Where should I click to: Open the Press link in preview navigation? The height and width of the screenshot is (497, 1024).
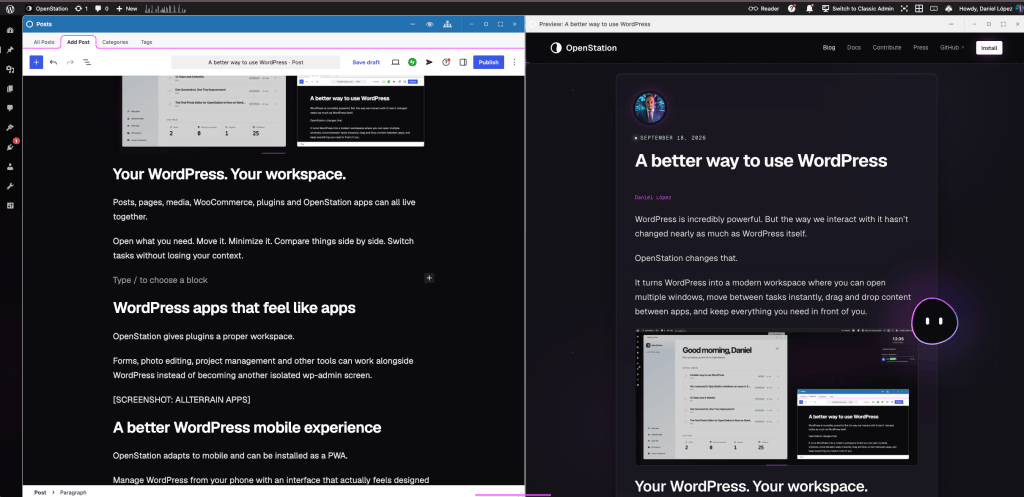click(921, 48)
